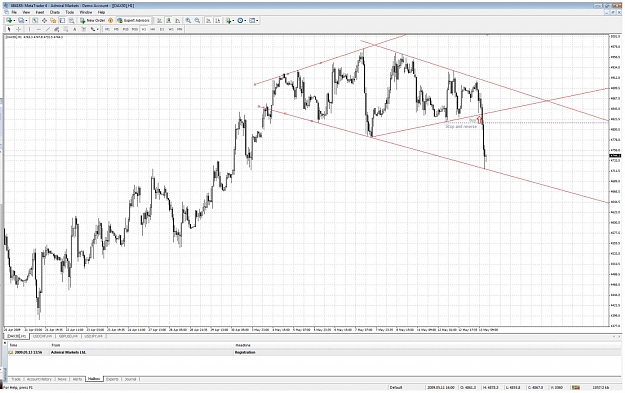Expand the Templates dropdown arrow

(257, 20)
